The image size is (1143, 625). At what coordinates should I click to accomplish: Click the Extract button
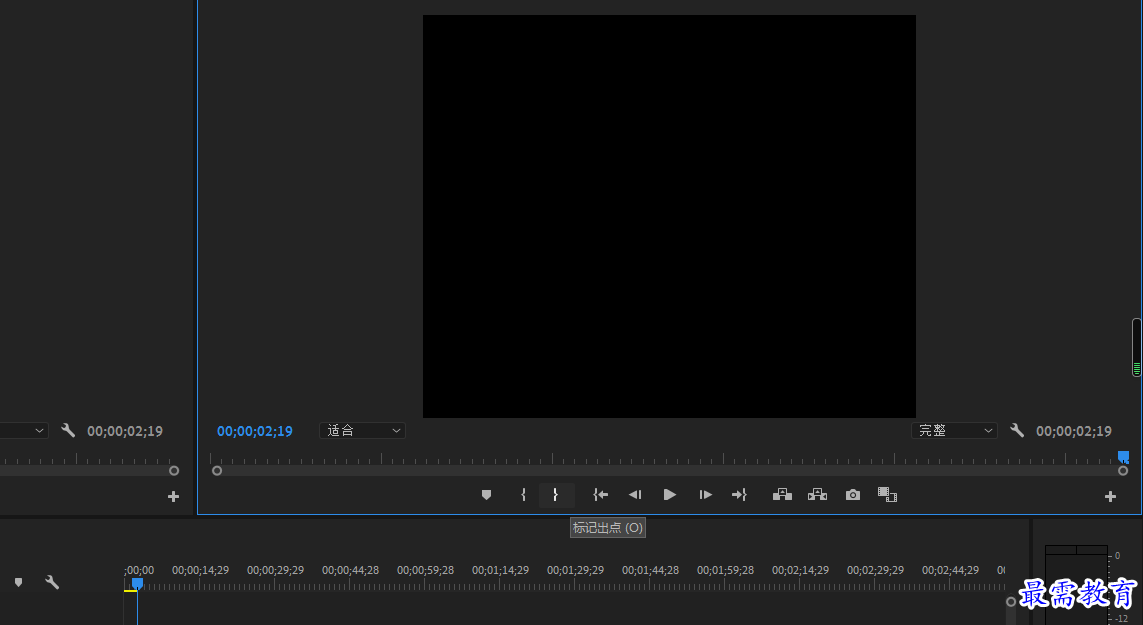(817, 495)
